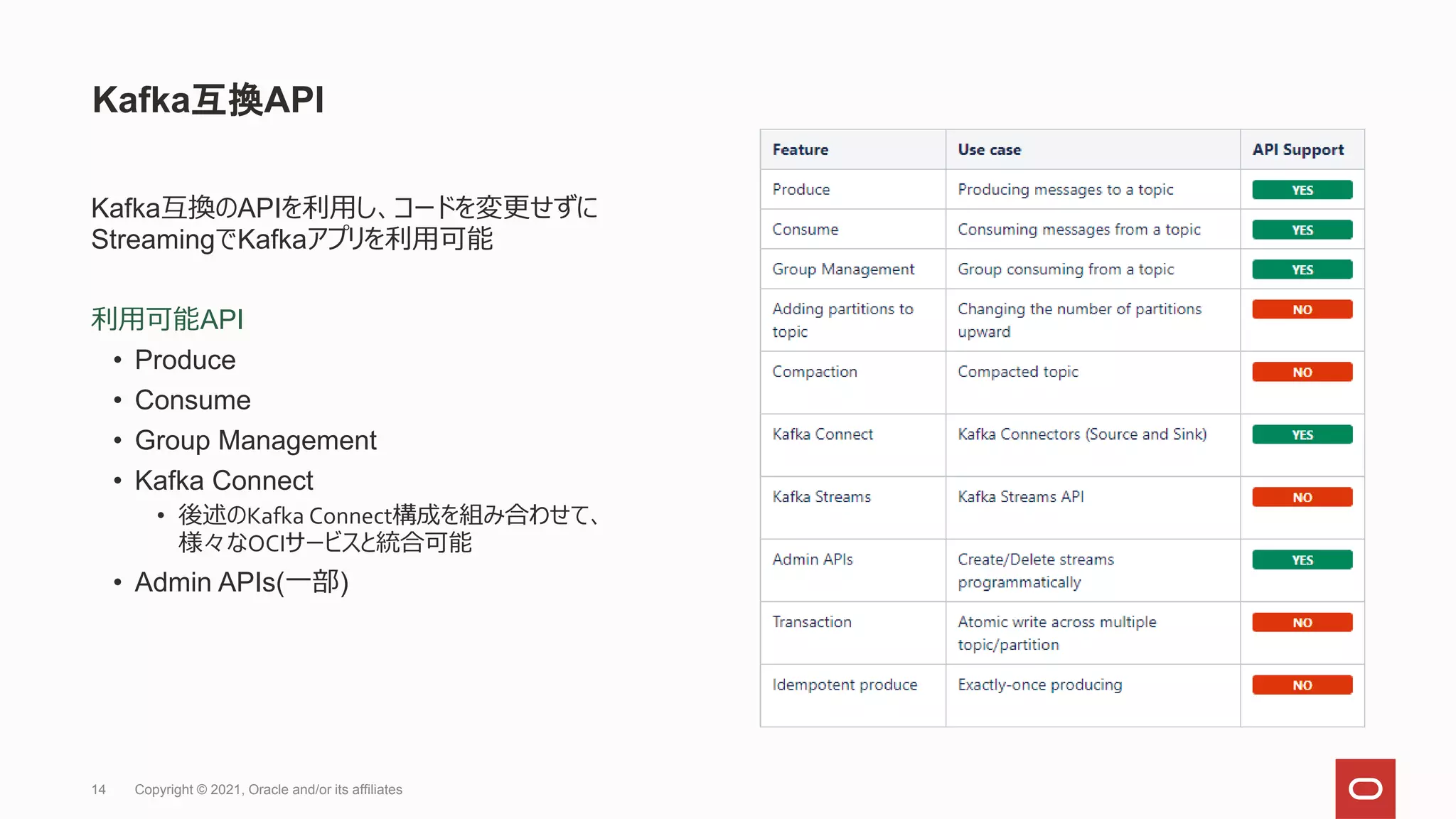This screenshot has height=819, width=1456.
Task: Click the Oracle copyright notice text
Action: click(268, 789)
